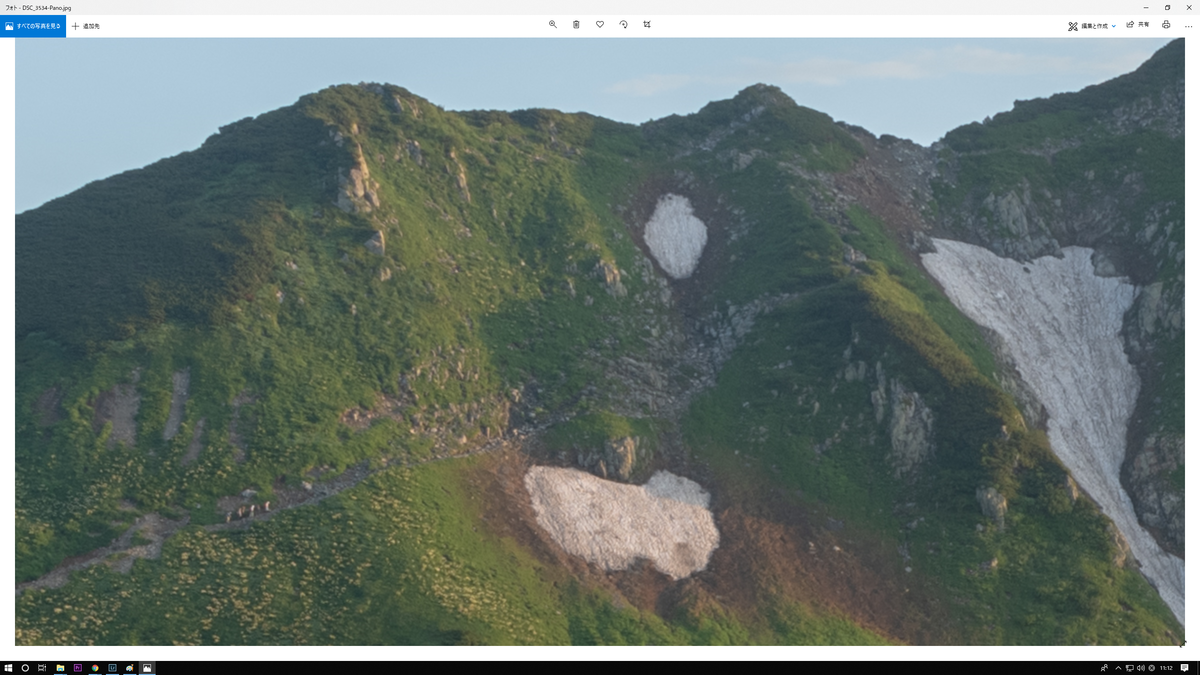Screen dimensions: 1200x675
Task: Open the 編集と作成 dropdown
Action: tap(1092, 25)
